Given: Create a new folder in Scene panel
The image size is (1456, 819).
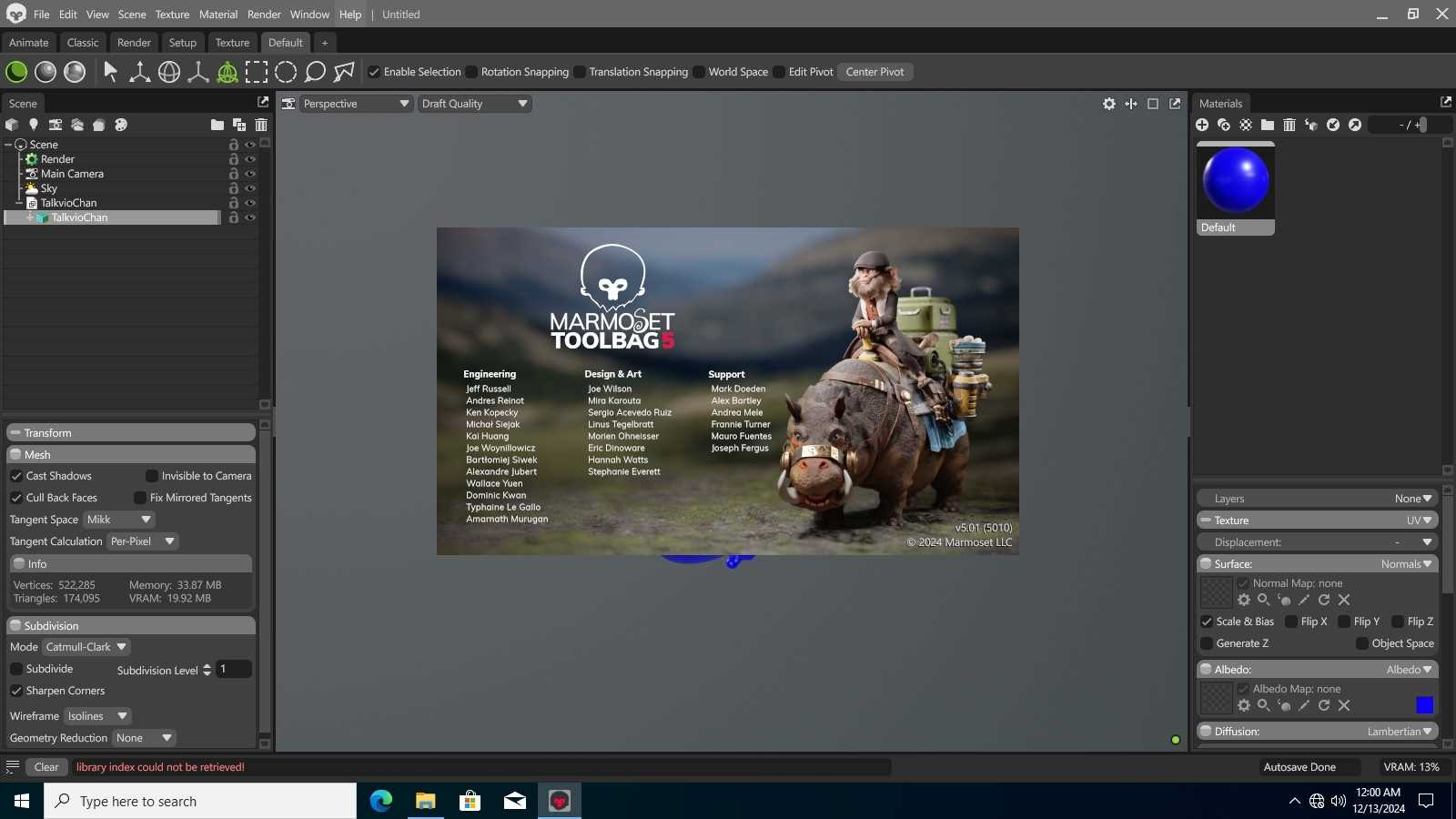Looking at the screenshot, I should coord(217,125).
